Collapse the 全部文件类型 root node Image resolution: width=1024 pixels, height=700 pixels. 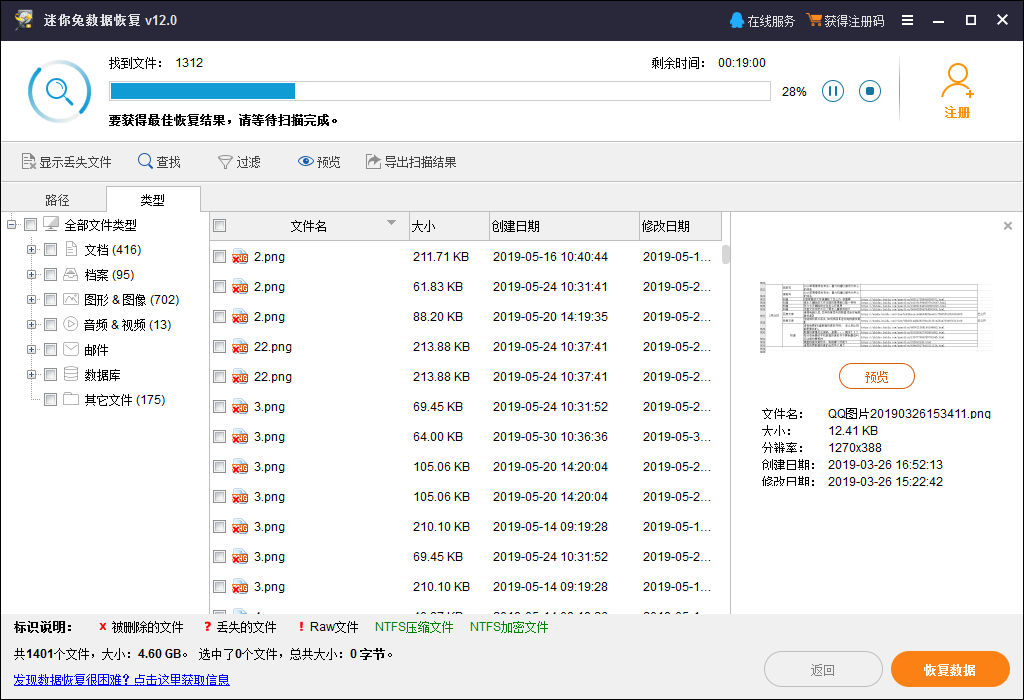click(x=11, y=225)
